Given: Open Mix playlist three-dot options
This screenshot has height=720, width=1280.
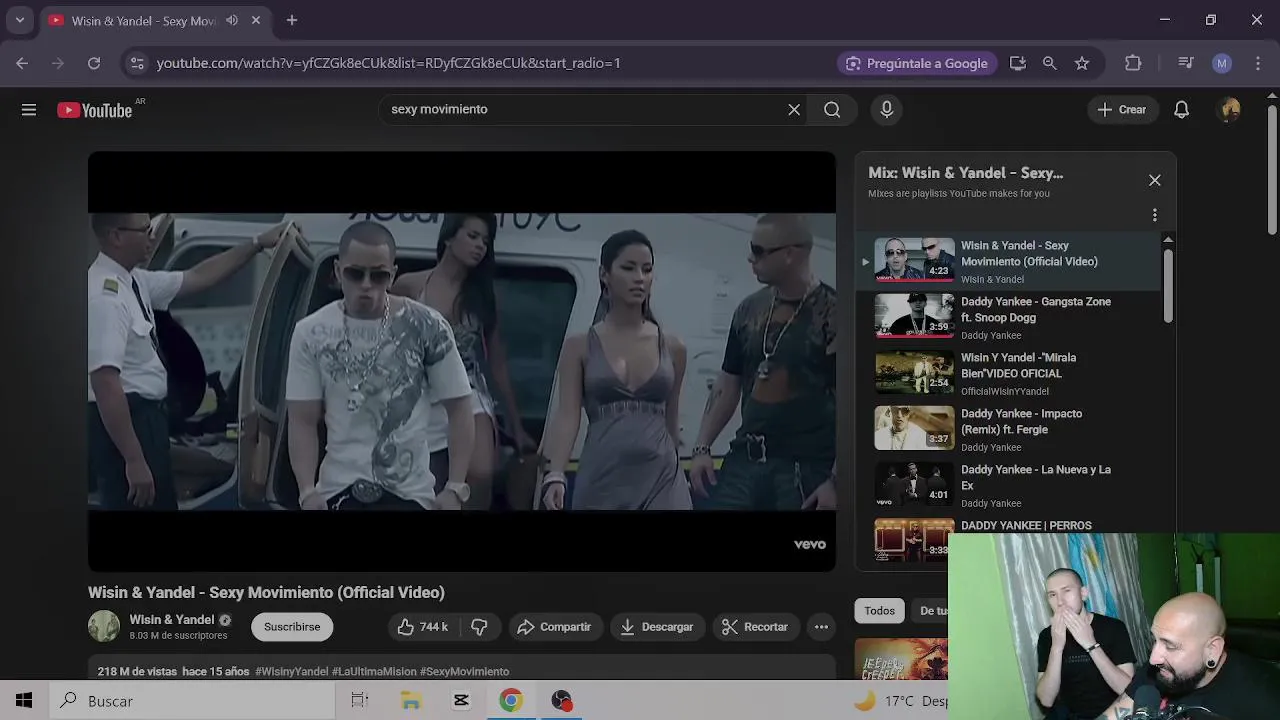Looking at the screenshot, I should [x=1155, y=215].
